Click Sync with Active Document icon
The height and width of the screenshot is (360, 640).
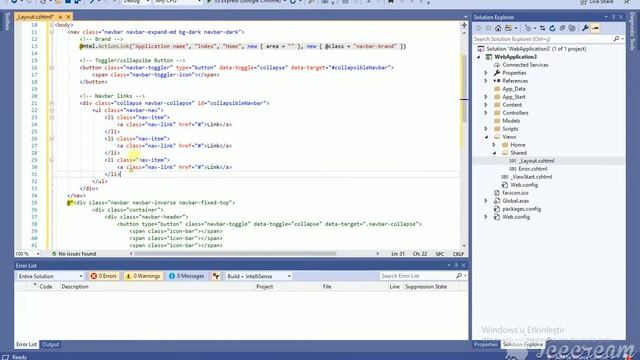point(542,28)
